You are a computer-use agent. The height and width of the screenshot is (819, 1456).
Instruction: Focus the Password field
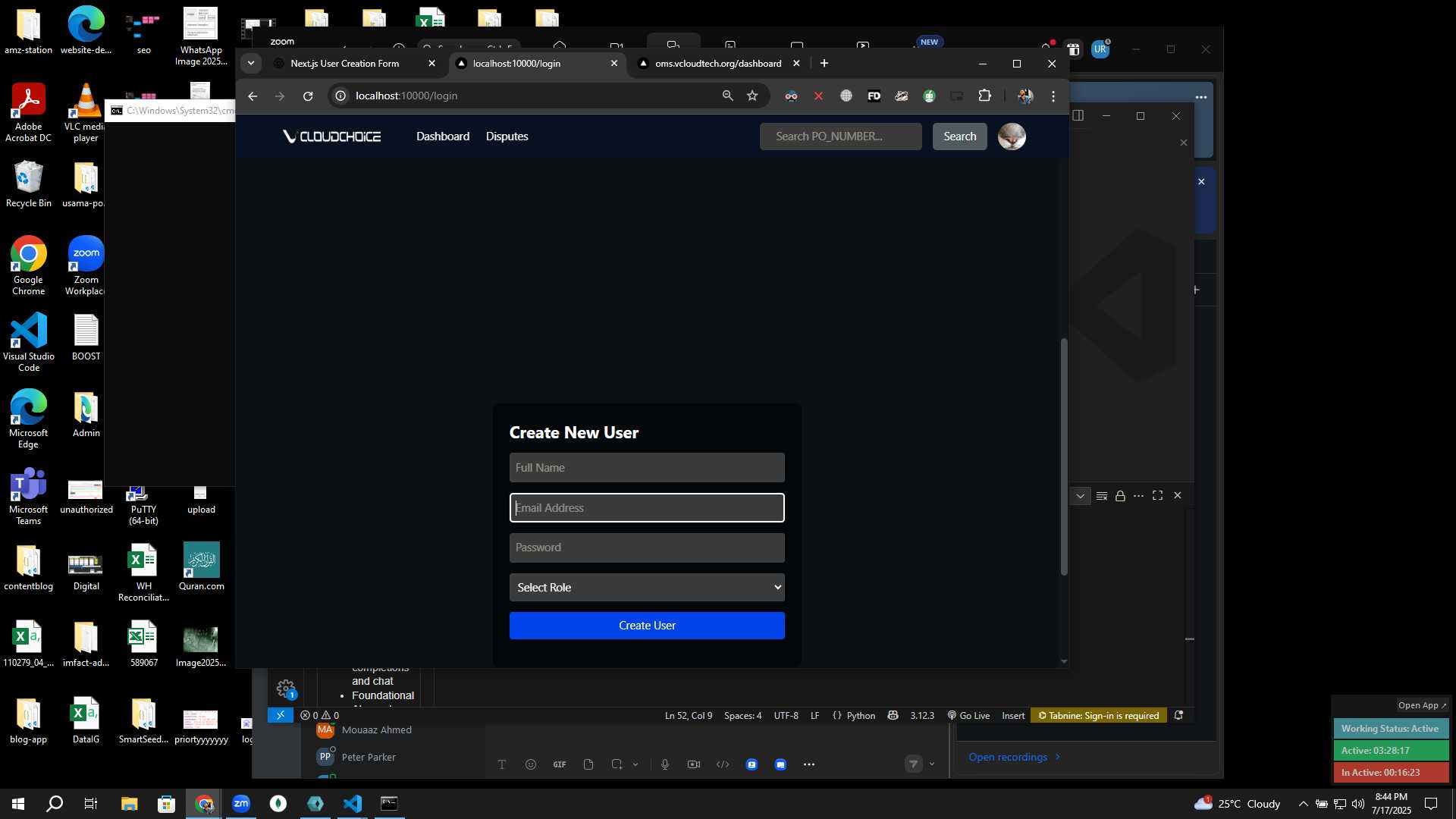[647, 548]
